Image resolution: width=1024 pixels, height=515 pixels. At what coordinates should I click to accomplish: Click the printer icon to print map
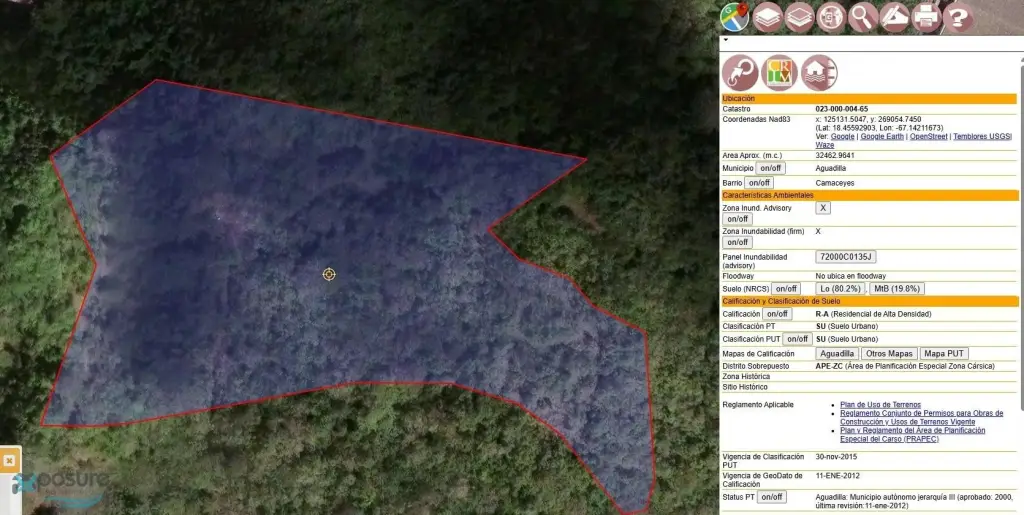[x=926, y=17]
